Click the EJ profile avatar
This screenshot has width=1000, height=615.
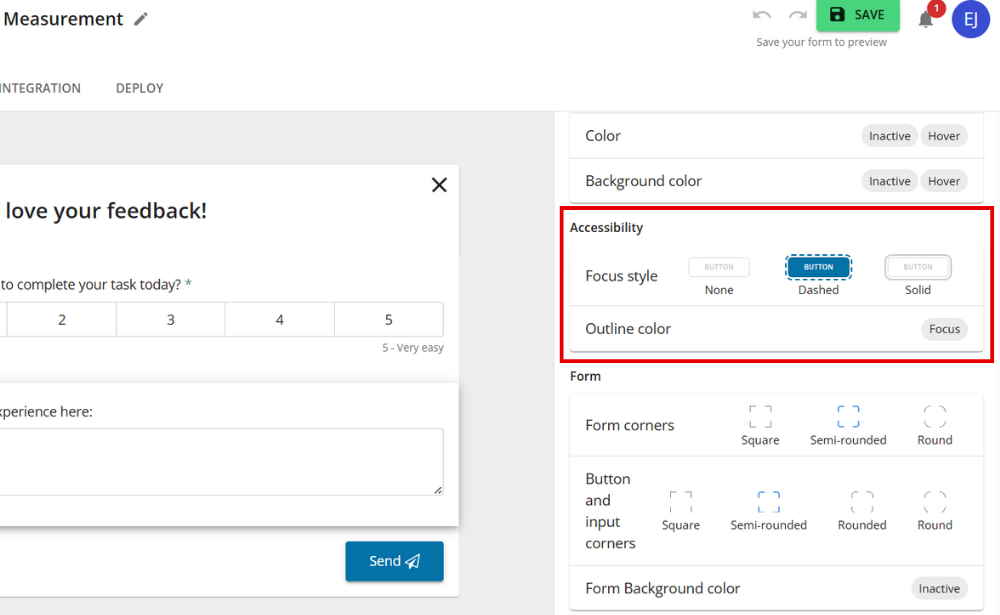971,19
